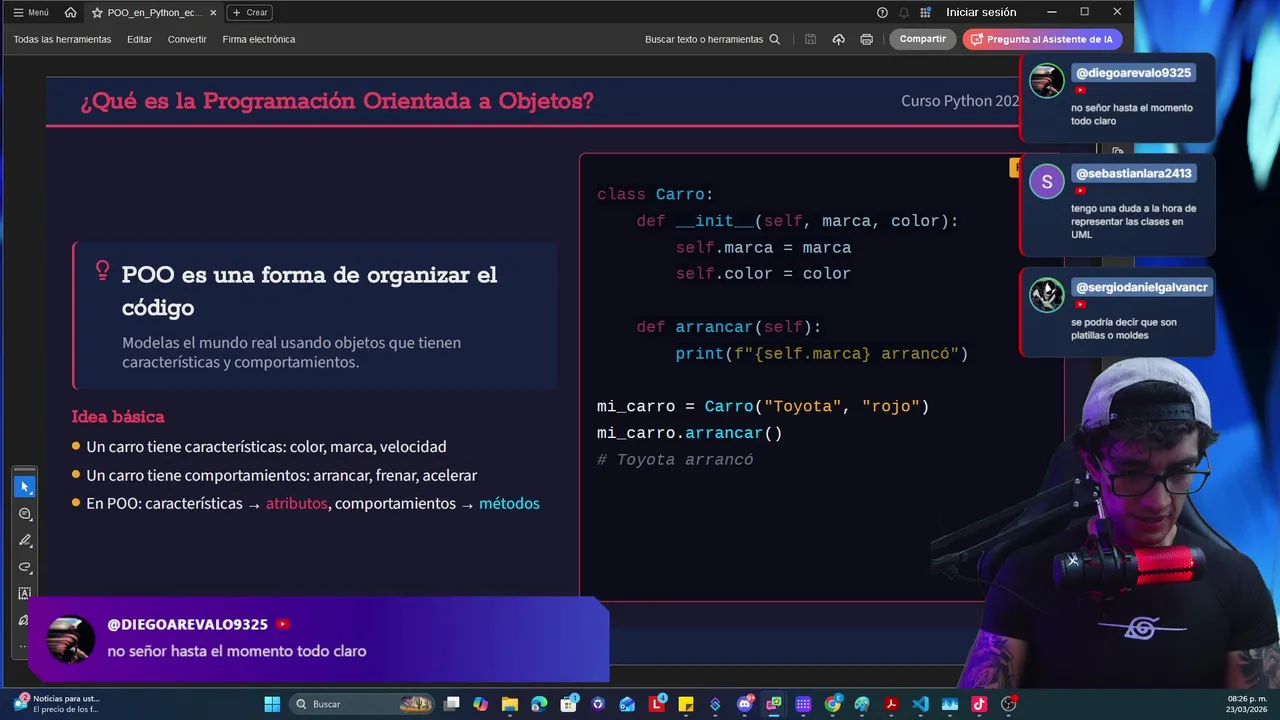Image resolution: width=1280 pixels, height=720 pixels.
Task: Open the notifications bell
Action: (904, 12)
